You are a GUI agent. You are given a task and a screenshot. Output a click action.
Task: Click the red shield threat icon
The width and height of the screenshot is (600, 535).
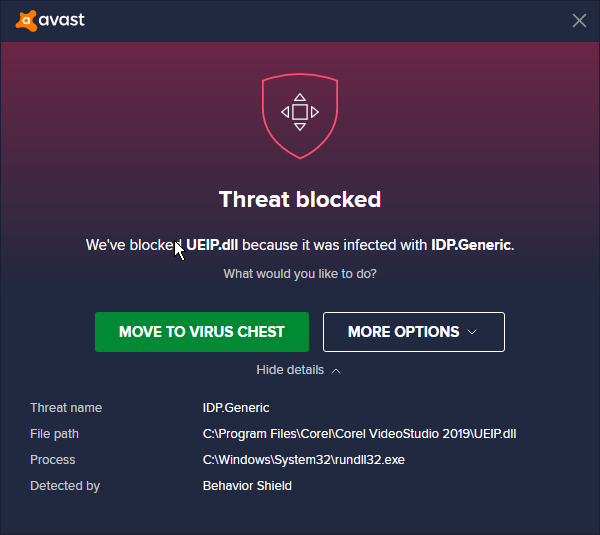point(300,112)
